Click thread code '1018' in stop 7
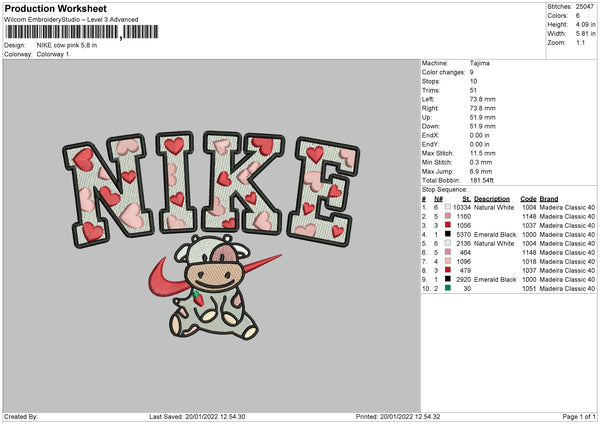The image size is (600, 424). pyautogui.click(x=529, y=261)
